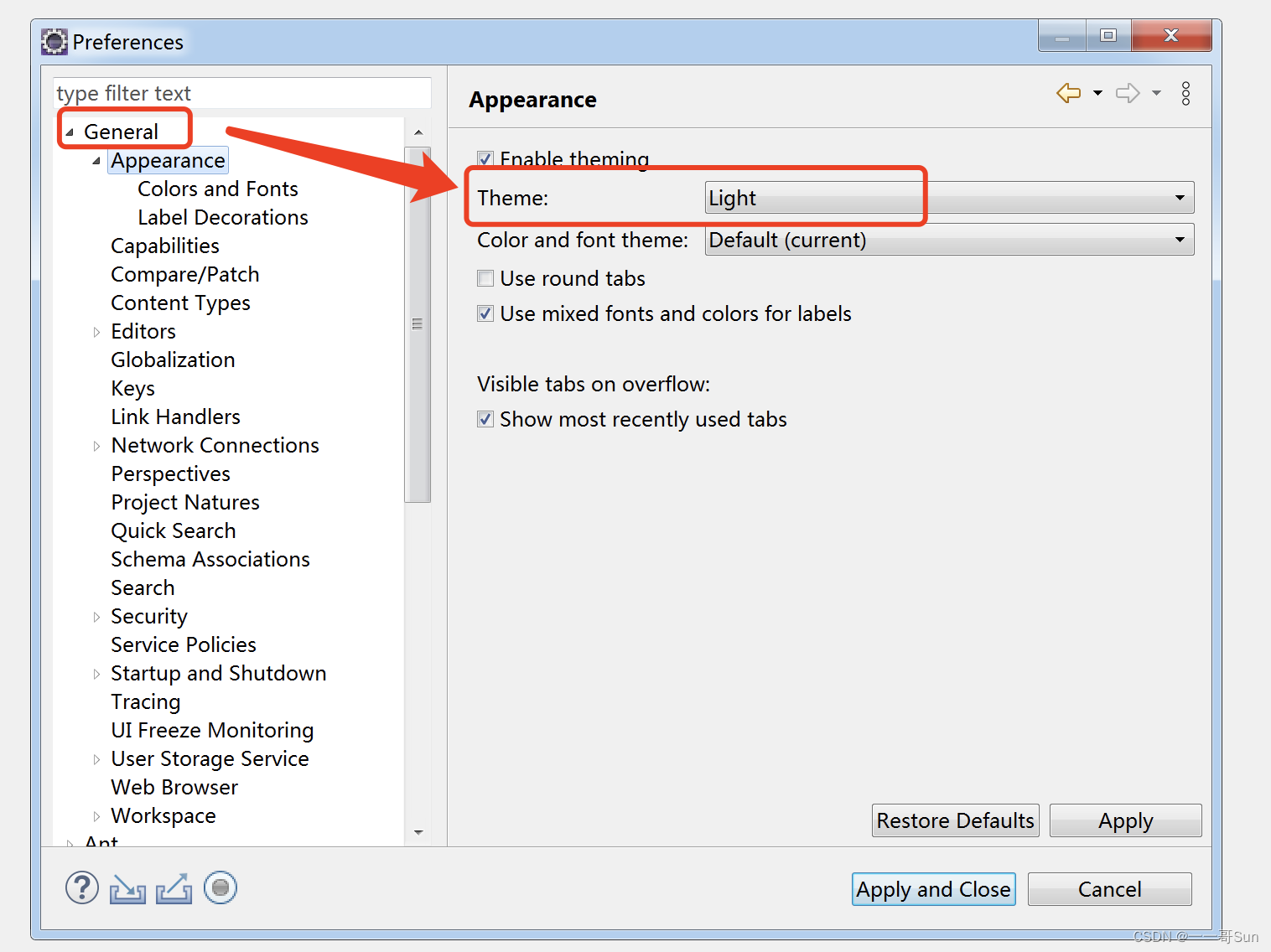Click the Import preferences icon
Viewport: 1271px width, 952px height.
tap(127, 888)
